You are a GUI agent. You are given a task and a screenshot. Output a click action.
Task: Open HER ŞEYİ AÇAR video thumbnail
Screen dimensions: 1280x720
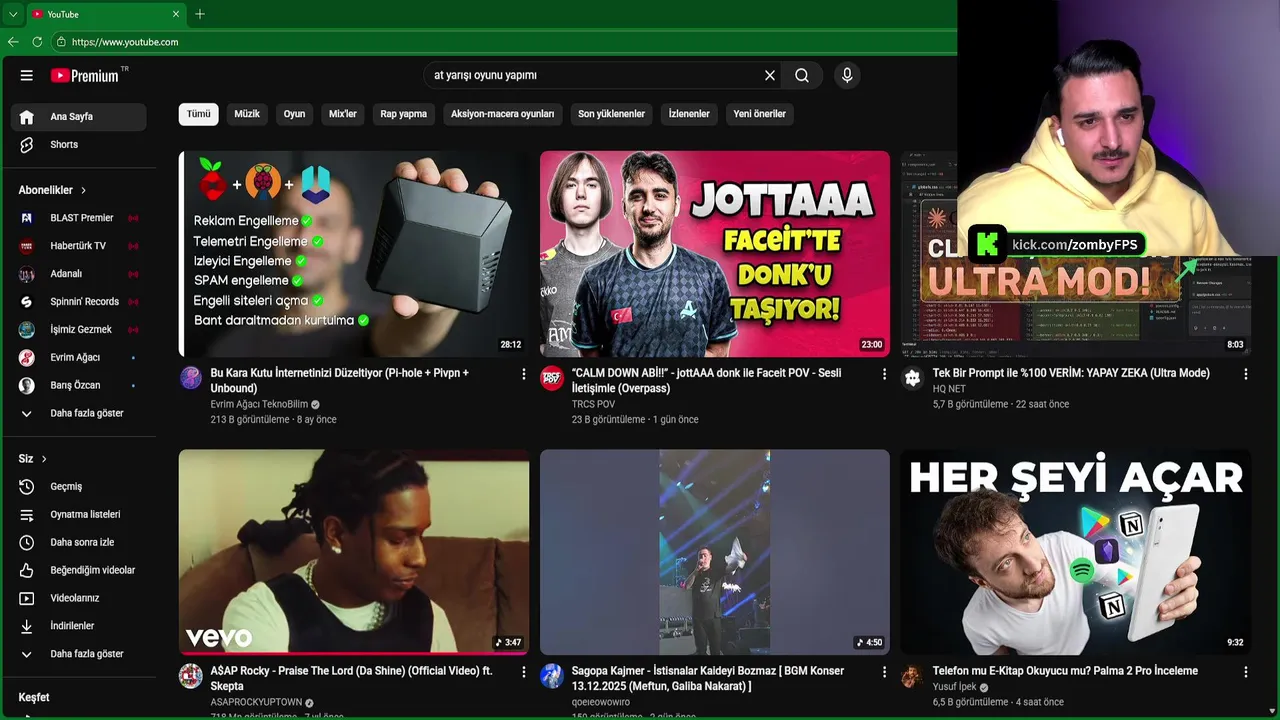coord(1076,552)
